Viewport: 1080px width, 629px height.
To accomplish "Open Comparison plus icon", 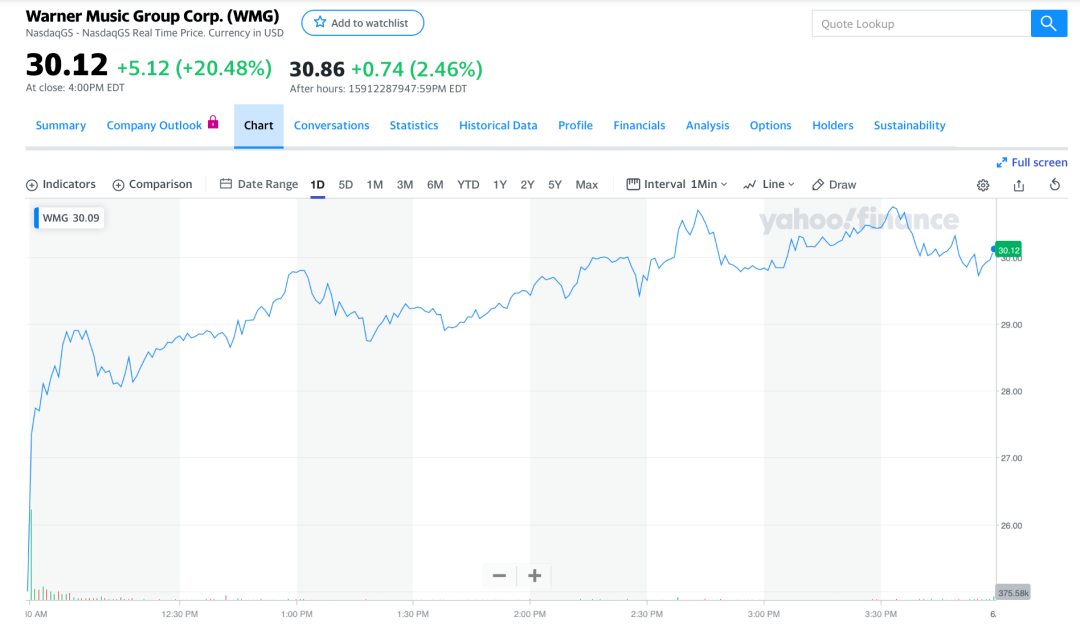I will pyautogui.click(x=118, y=185).
